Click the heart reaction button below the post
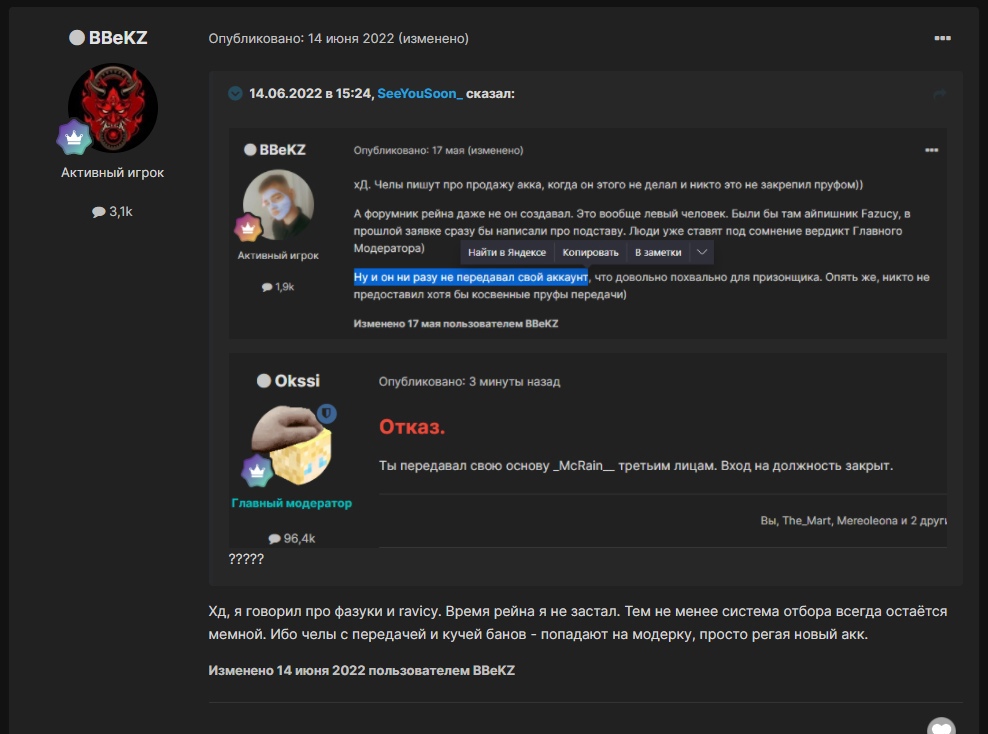The height and width of the screenshot is (734, 988). [940, 728]
